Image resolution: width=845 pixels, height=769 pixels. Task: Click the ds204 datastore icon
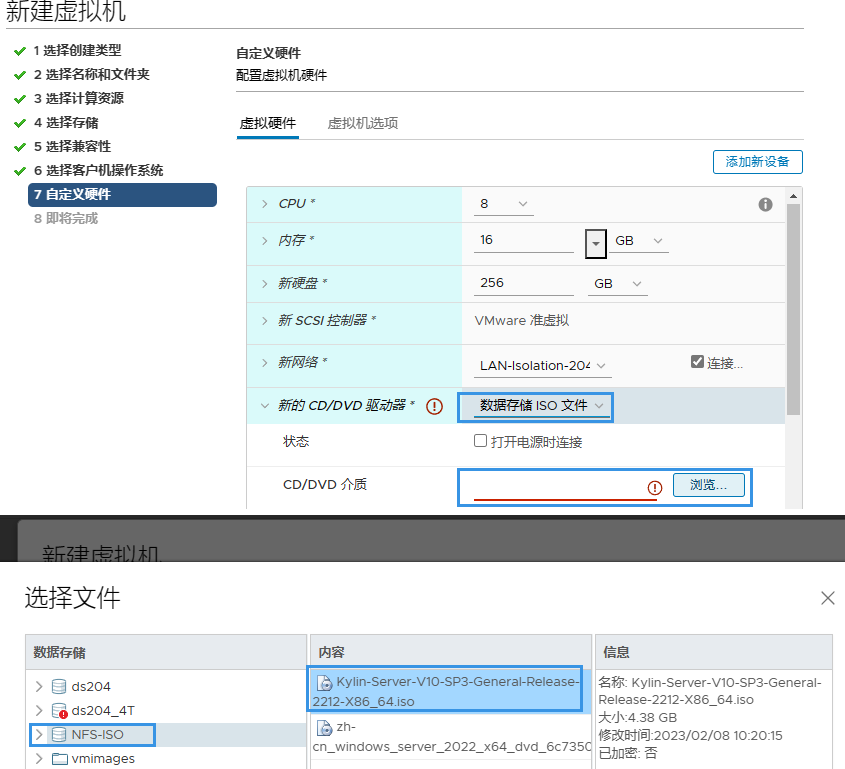[59, 687]
